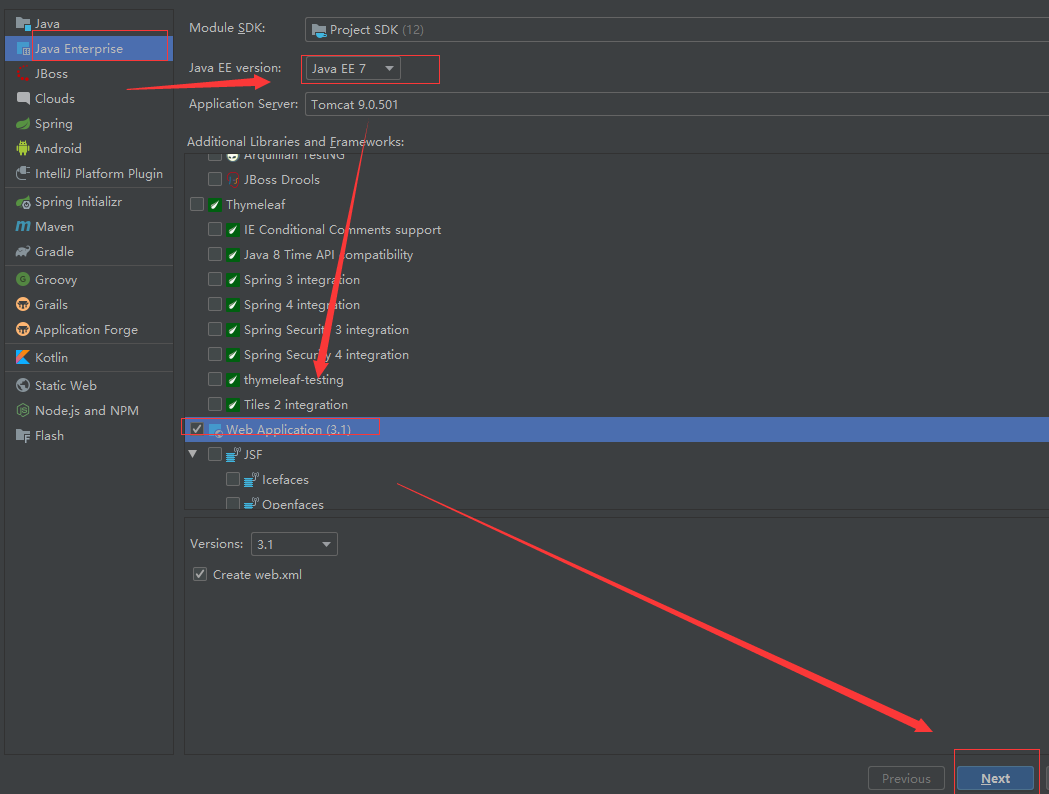
Task: Collapse the JSF tree node
Action: [x=193, y=454]
